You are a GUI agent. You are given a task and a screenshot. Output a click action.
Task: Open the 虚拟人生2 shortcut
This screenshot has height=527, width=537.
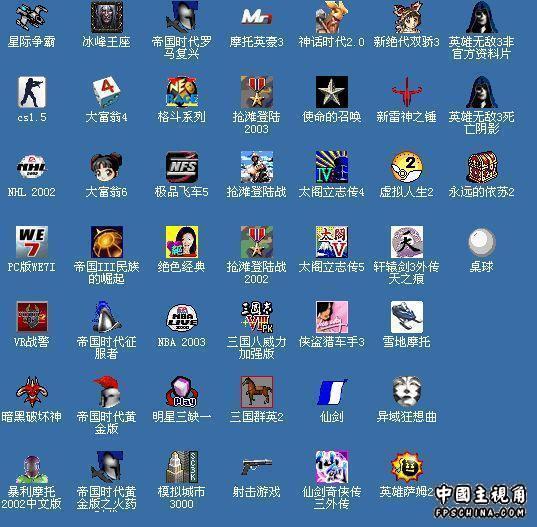pyautogui.click(x=407, y=167)
